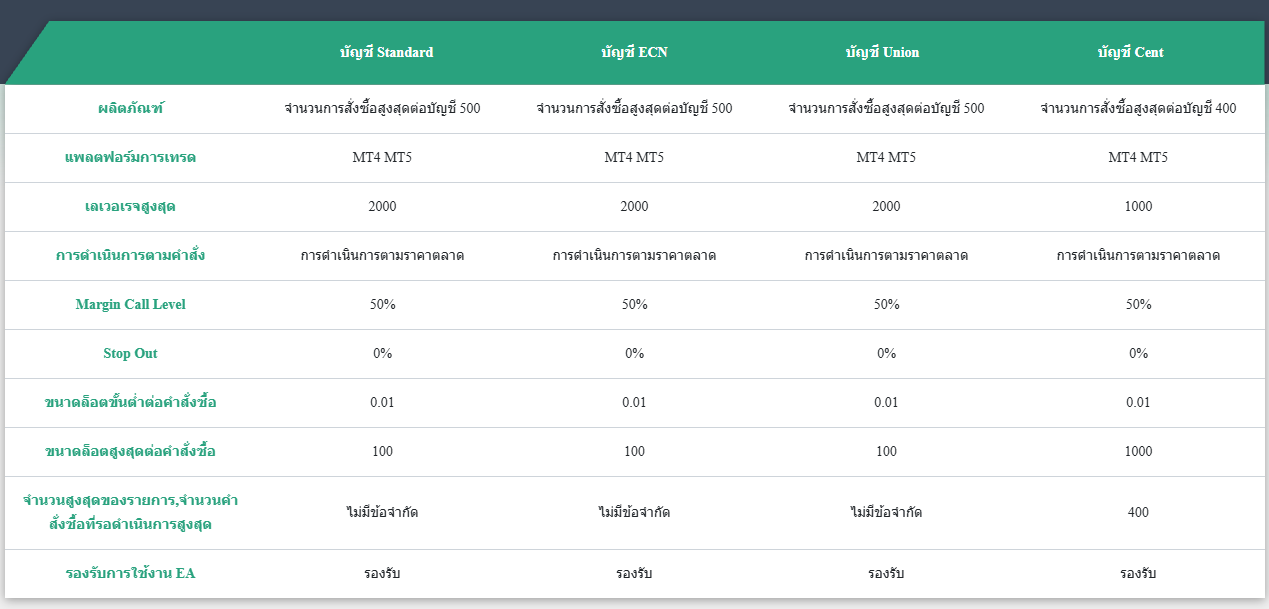Click the Margin Call Level row label
Image resolution: width=1269 pixels, height=609 pixels.
click(130, 304)
